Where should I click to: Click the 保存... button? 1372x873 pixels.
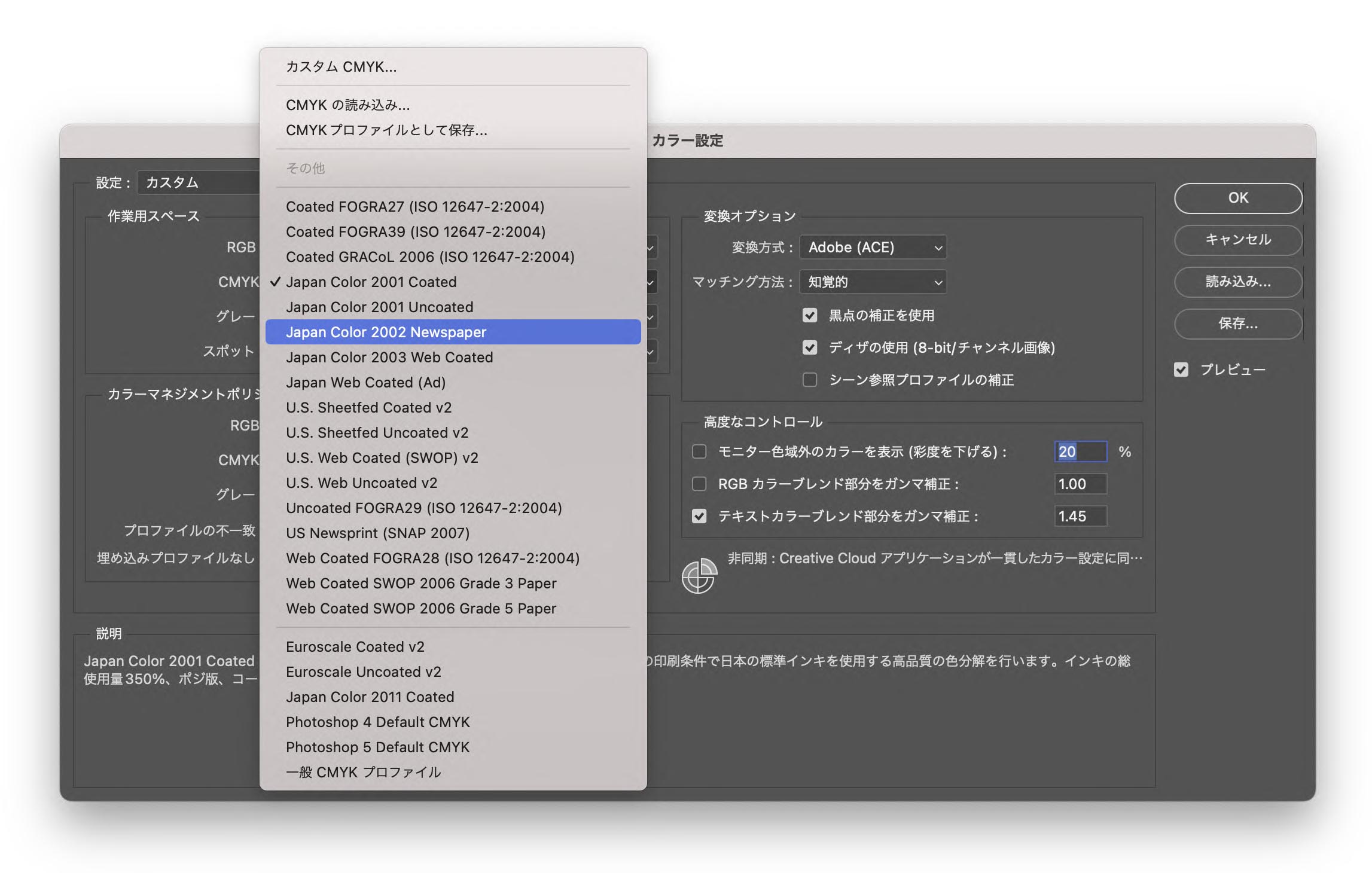1238,323
